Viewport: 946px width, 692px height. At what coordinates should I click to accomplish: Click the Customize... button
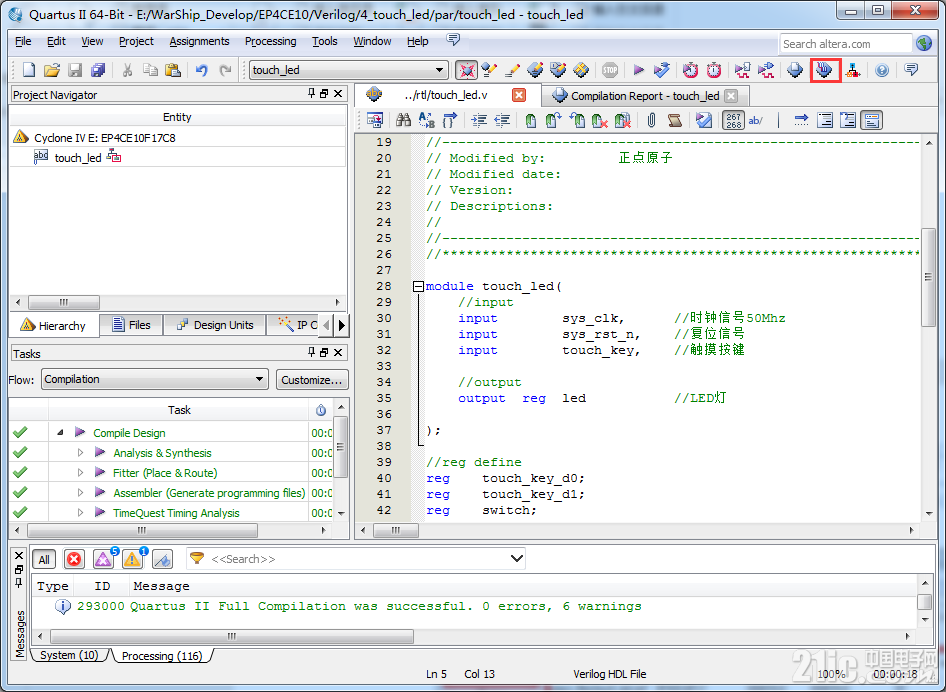tap(312, 380)
